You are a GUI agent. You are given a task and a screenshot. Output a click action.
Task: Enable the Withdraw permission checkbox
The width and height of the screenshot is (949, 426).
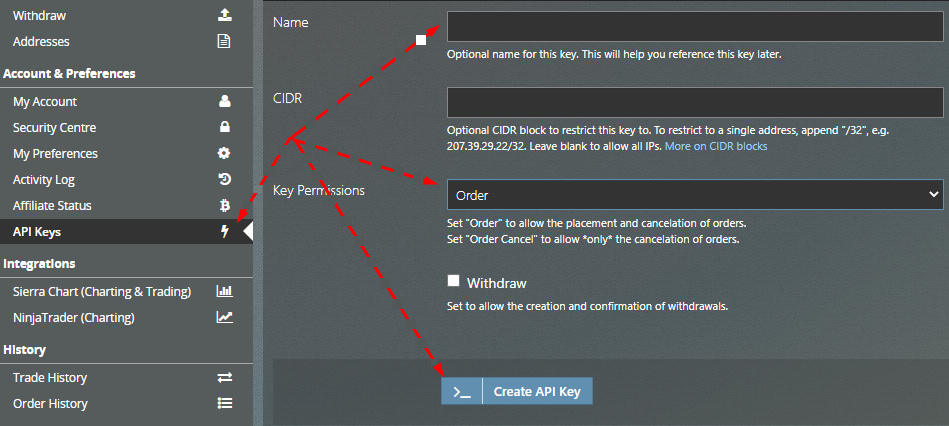pyautogui.click(x=454, y=282)
